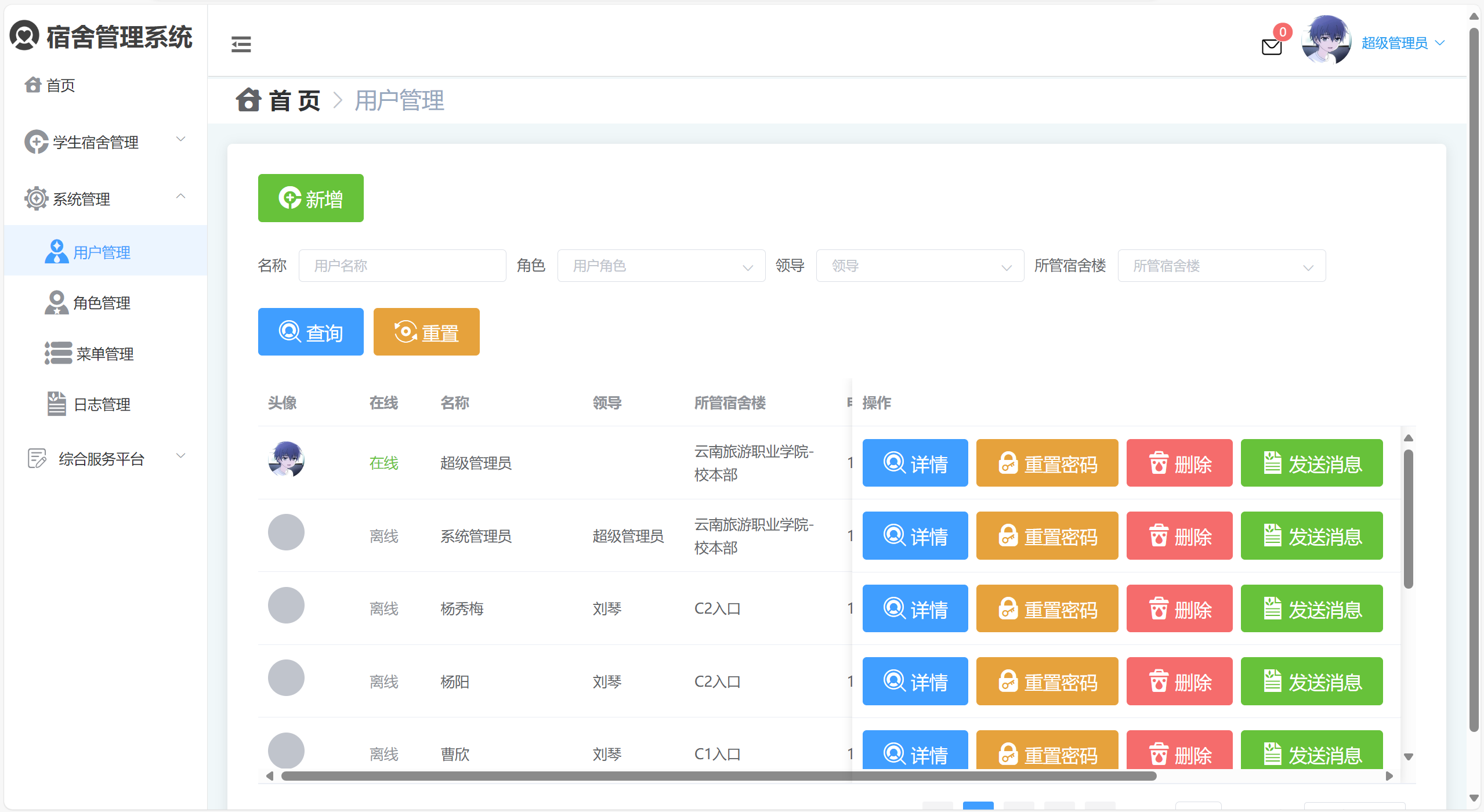Viewport: 1484px width, 812px height.
Task: Open the 用户角色 role dropdown
Action: tap(661, 266)
